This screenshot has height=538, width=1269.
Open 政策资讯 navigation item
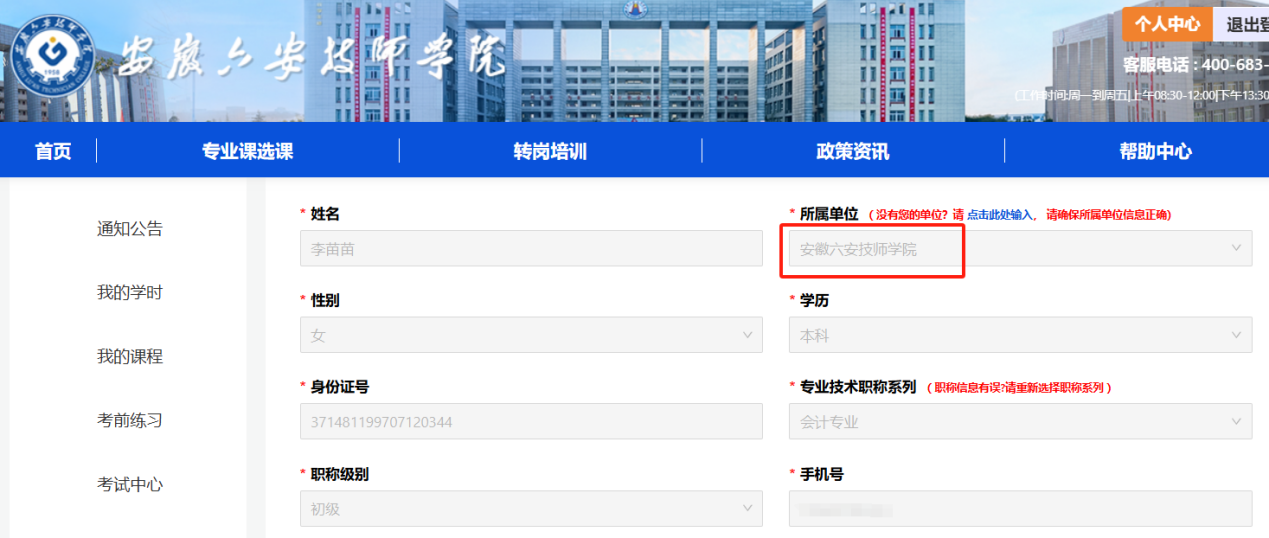tap(852, 151)
